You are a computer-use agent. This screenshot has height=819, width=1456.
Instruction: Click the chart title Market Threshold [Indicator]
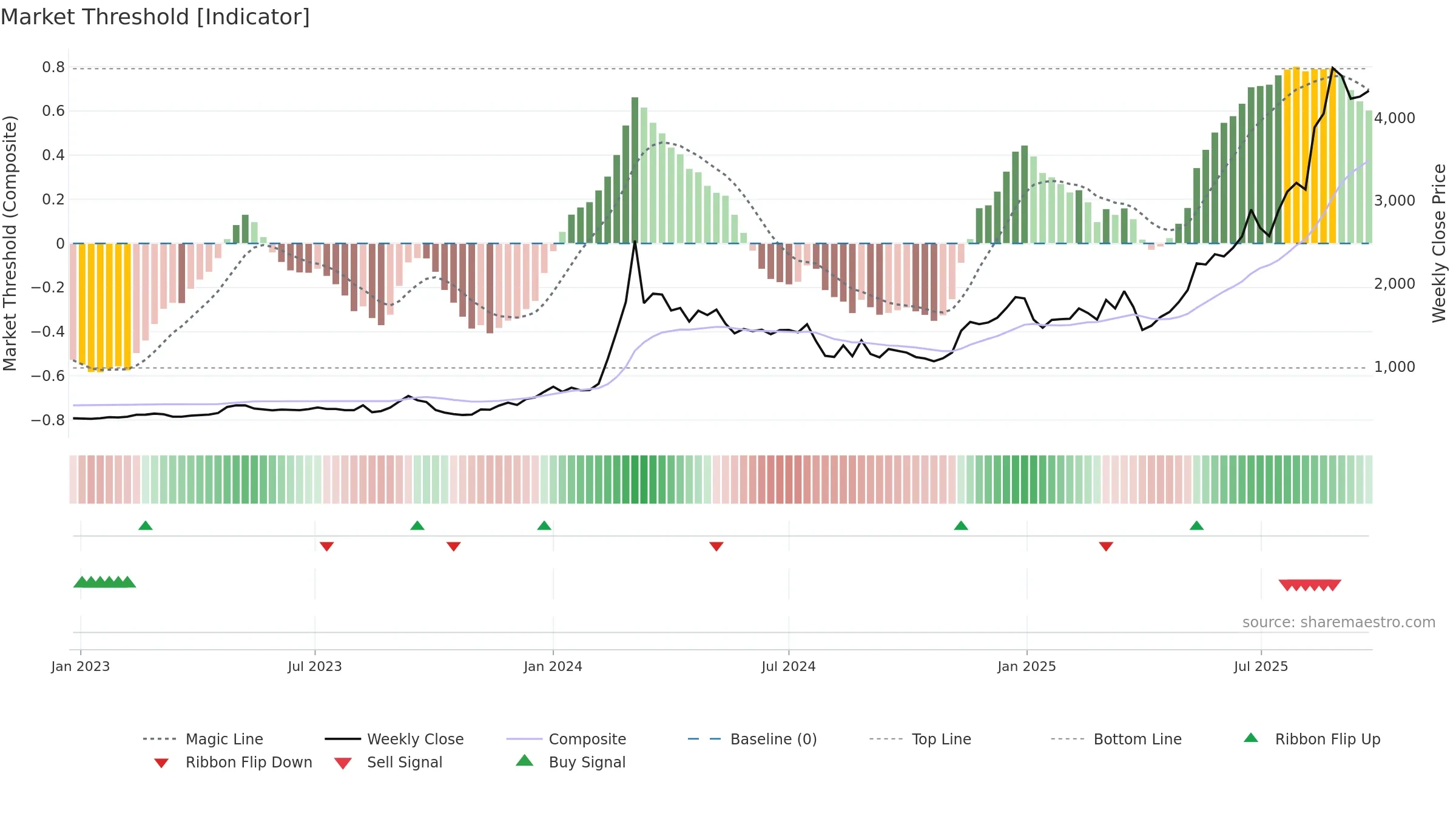pos(155,17)
